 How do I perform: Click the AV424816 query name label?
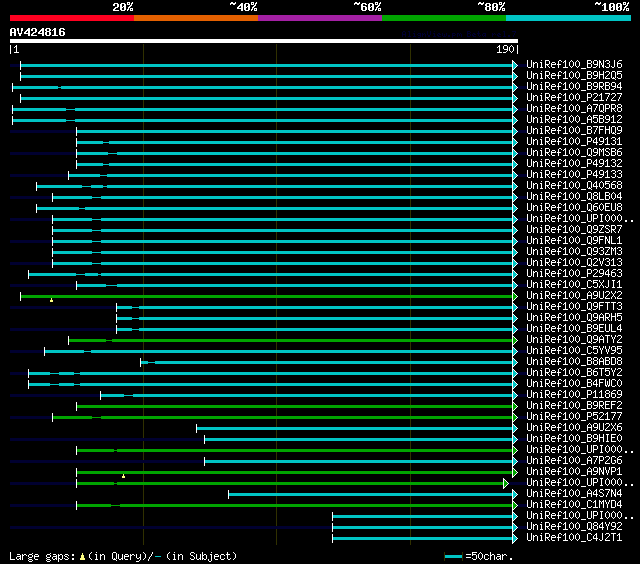coord(38,32)
